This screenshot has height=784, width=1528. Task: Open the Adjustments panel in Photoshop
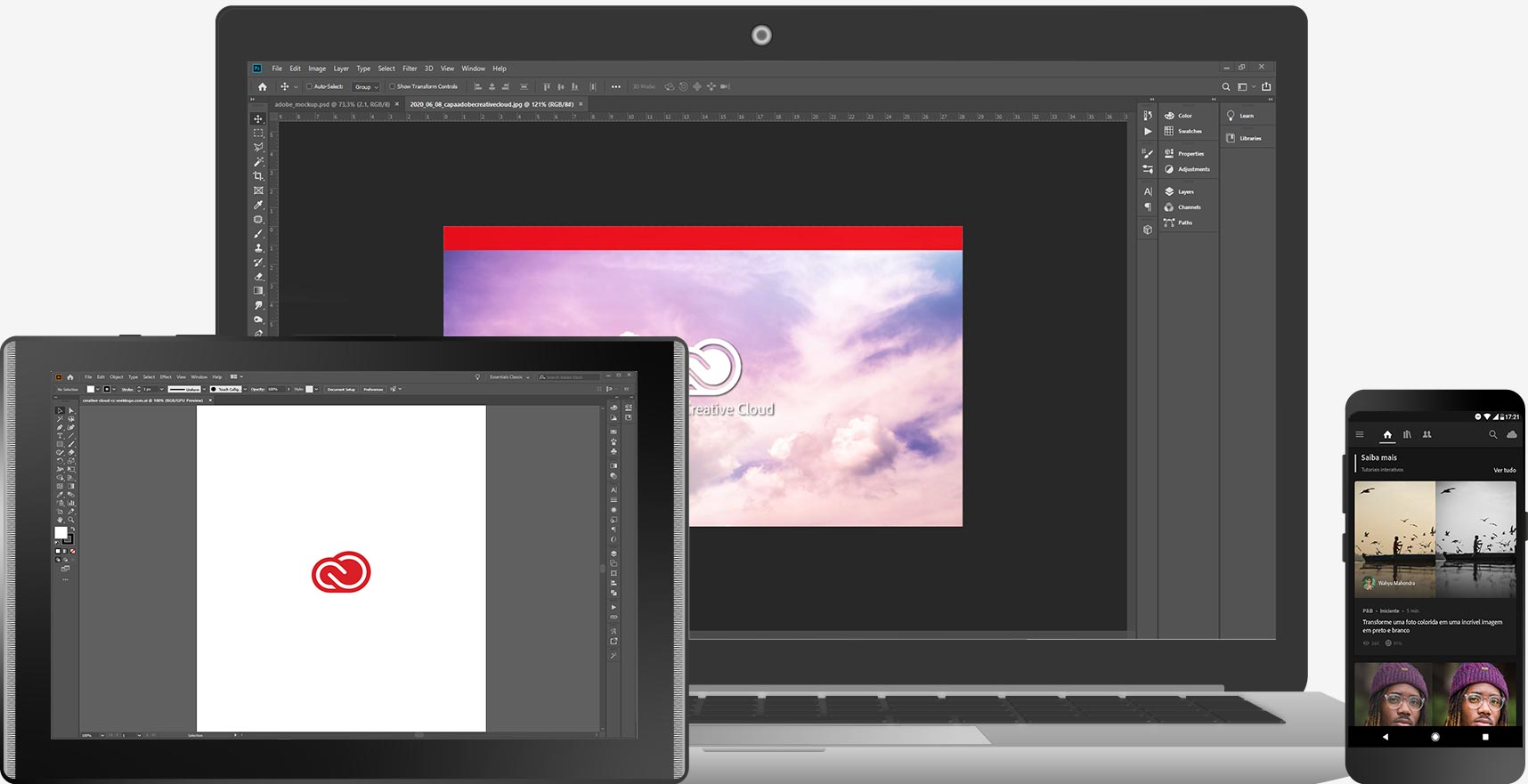(1187, 169)
